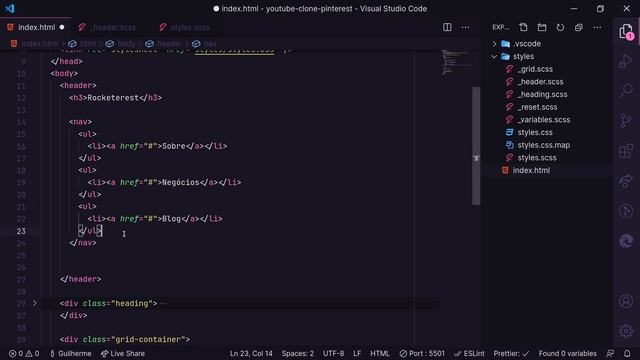The width and height of the screenshot is (640, 360).
Task: Open styles.css.map in Explorer
Action: click(543, 145)
